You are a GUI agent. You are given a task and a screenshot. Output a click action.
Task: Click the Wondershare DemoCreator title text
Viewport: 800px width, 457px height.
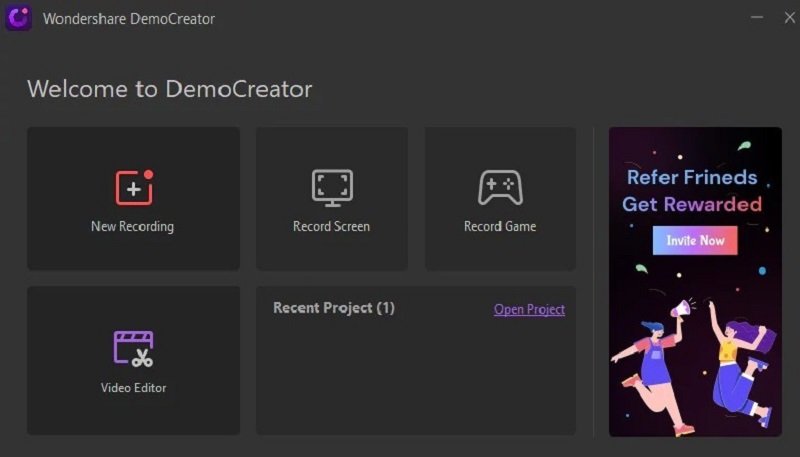point(129,19)
